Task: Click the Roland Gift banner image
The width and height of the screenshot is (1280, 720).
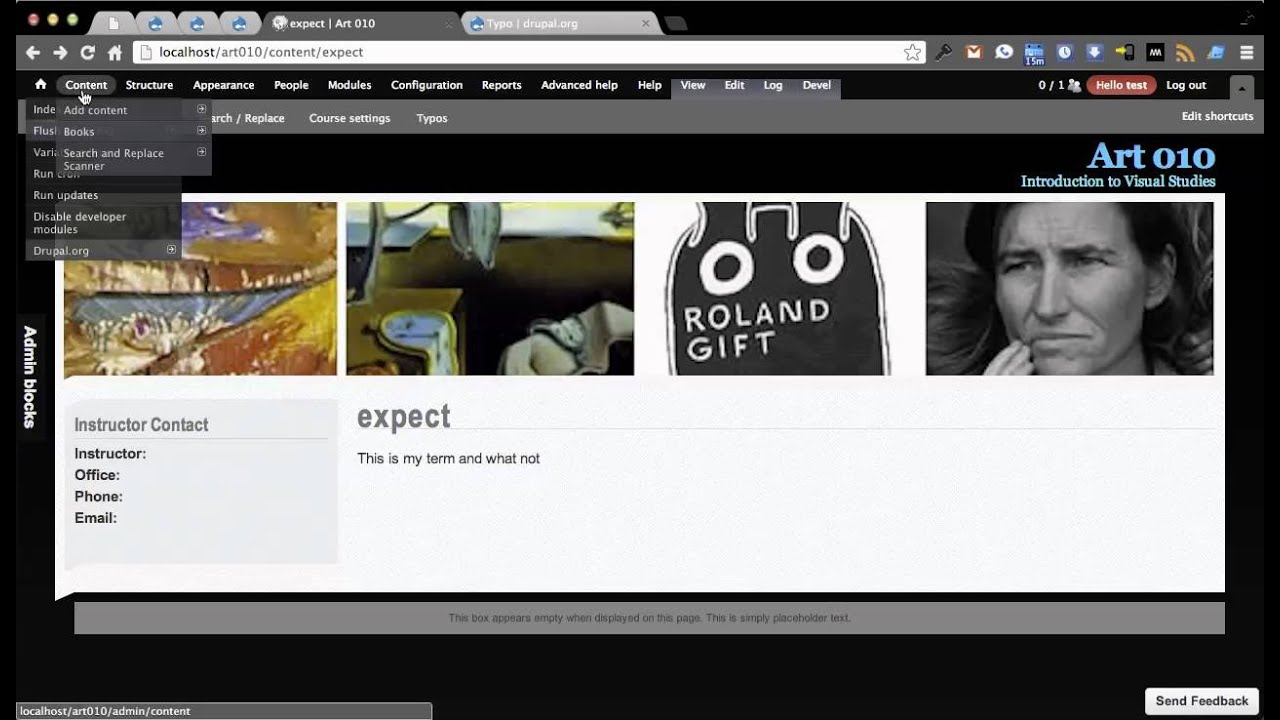Action: tap(779, 289)
